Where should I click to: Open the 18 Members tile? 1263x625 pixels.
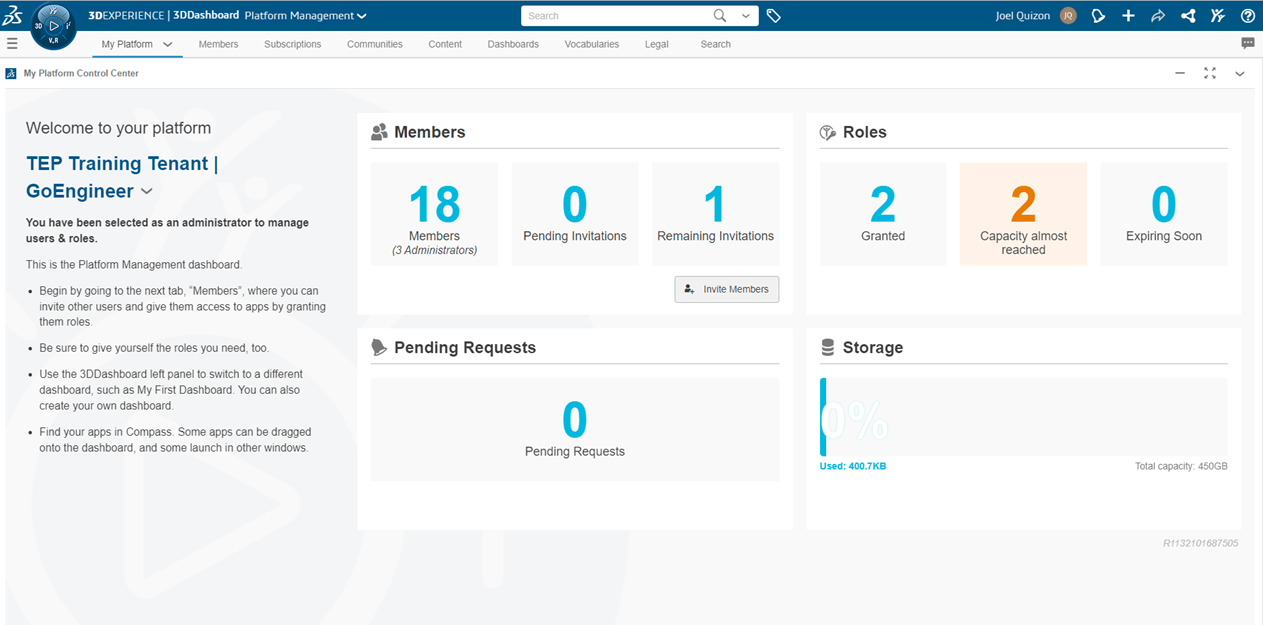pyautogui.click(x=434, y=214)
